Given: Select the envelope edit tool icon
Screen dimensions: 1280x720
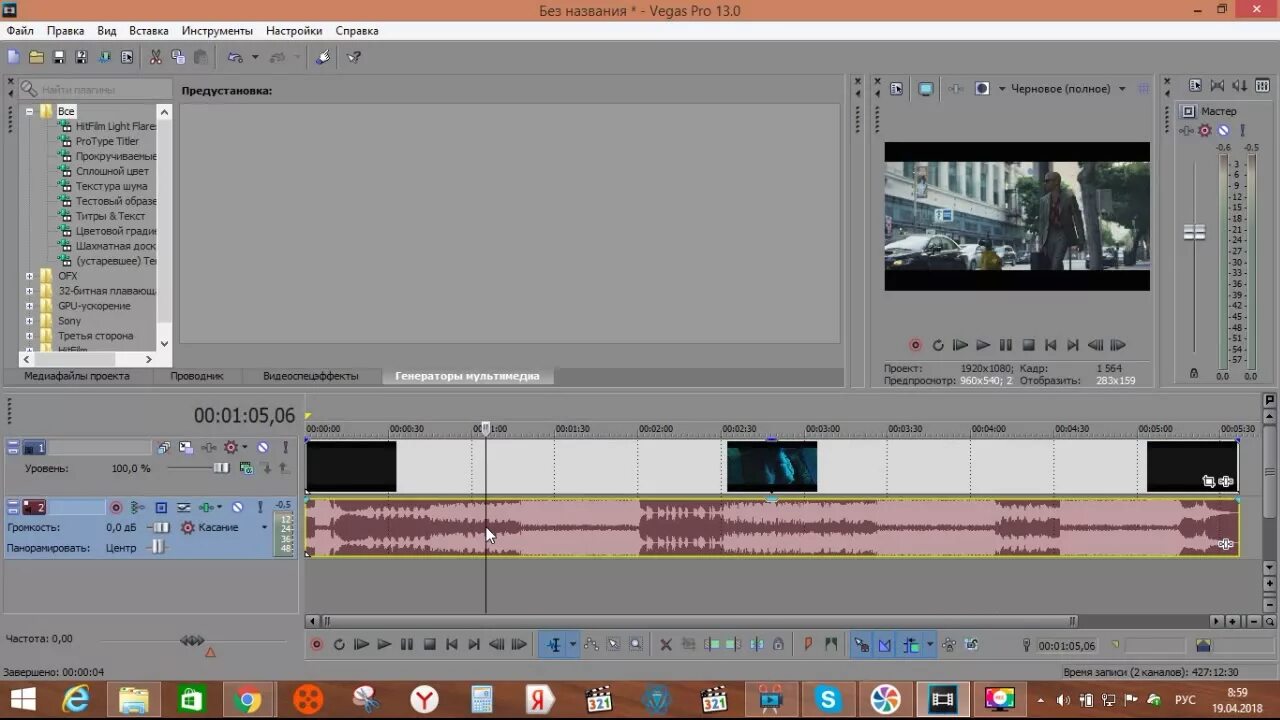Looking at the screenshot, I should (x=591, y=645).
